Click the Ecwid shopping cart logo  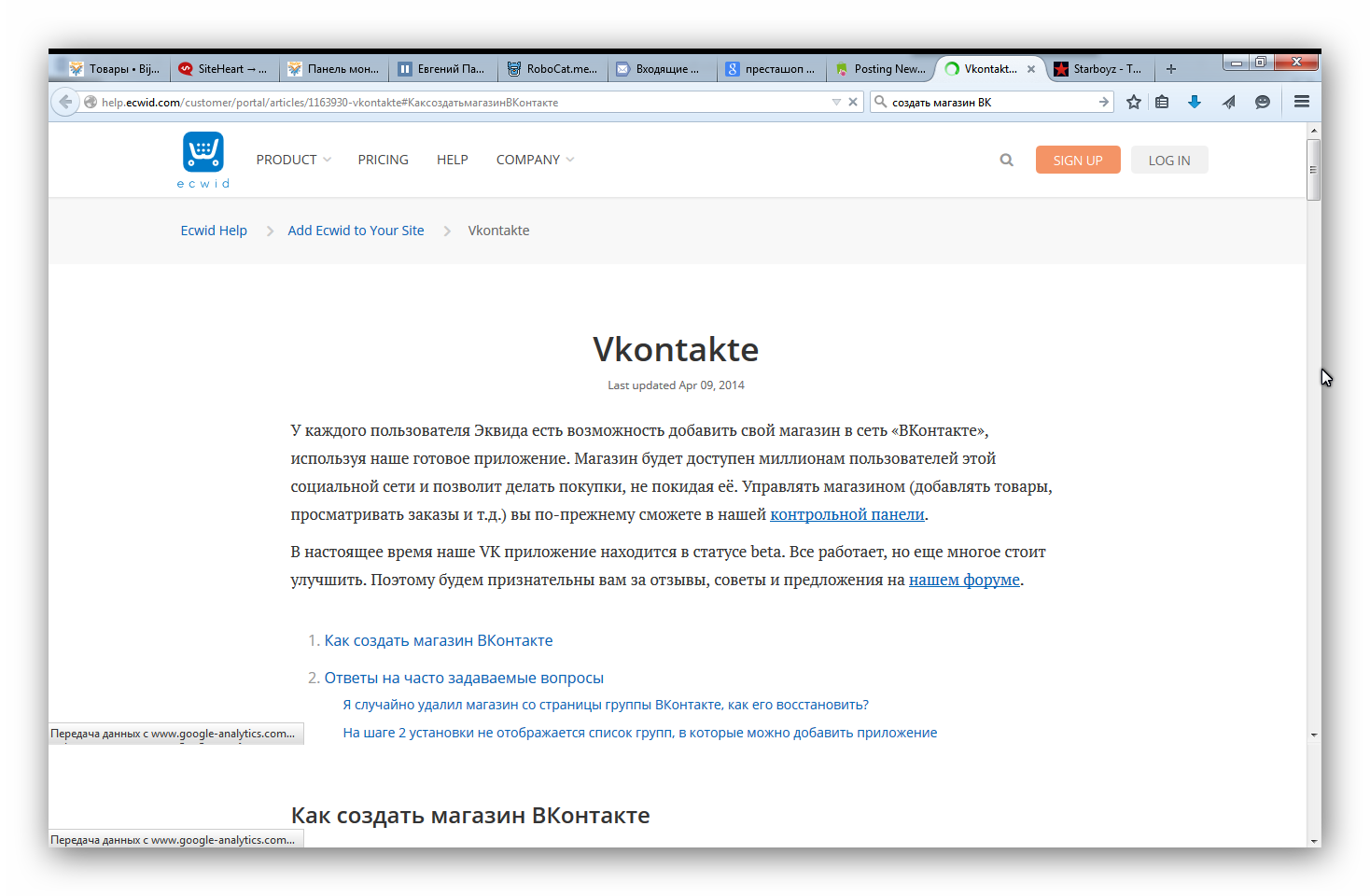[203, 160]
